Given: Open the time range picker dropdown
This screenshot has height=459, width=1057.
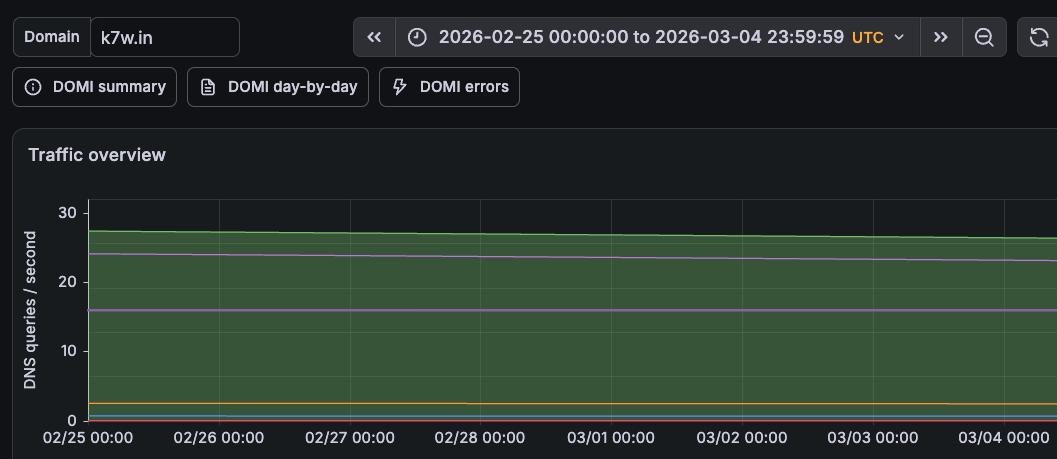Looking at the screenshot, I should click(657, 37).
